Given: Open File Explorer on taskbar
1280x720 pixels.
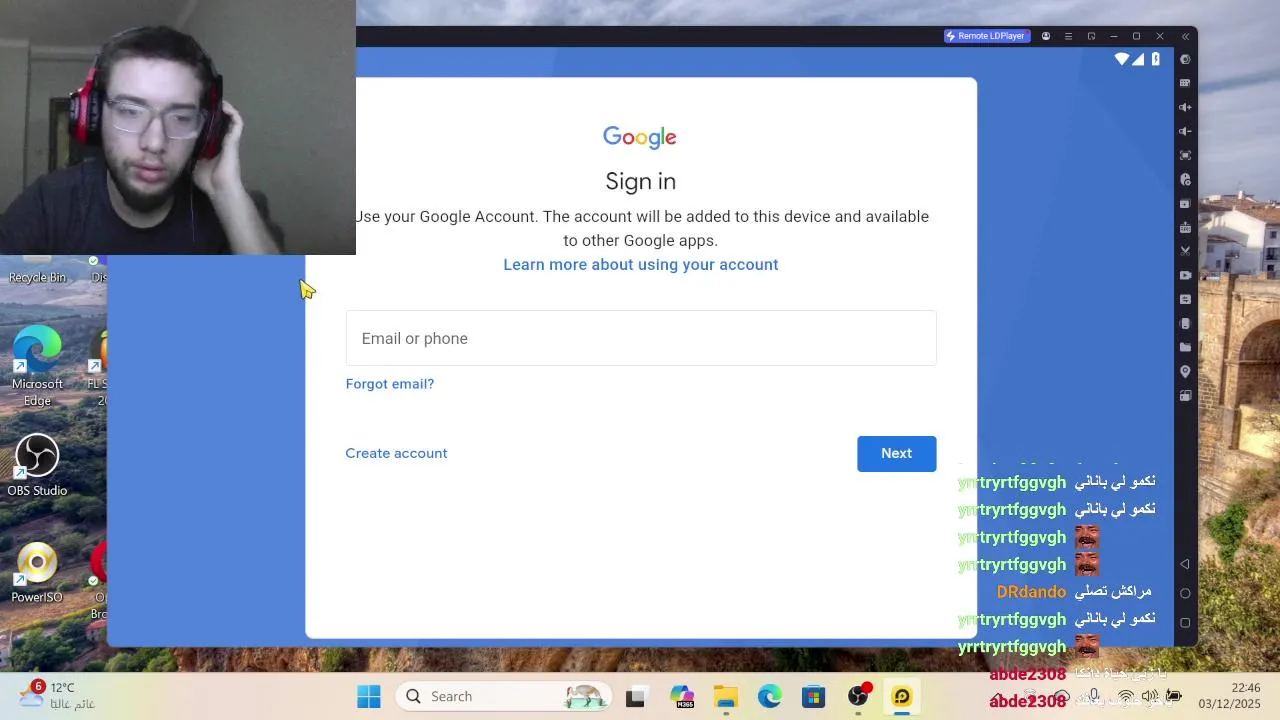Looking at the screenshot, I should [x=726, y=697].
